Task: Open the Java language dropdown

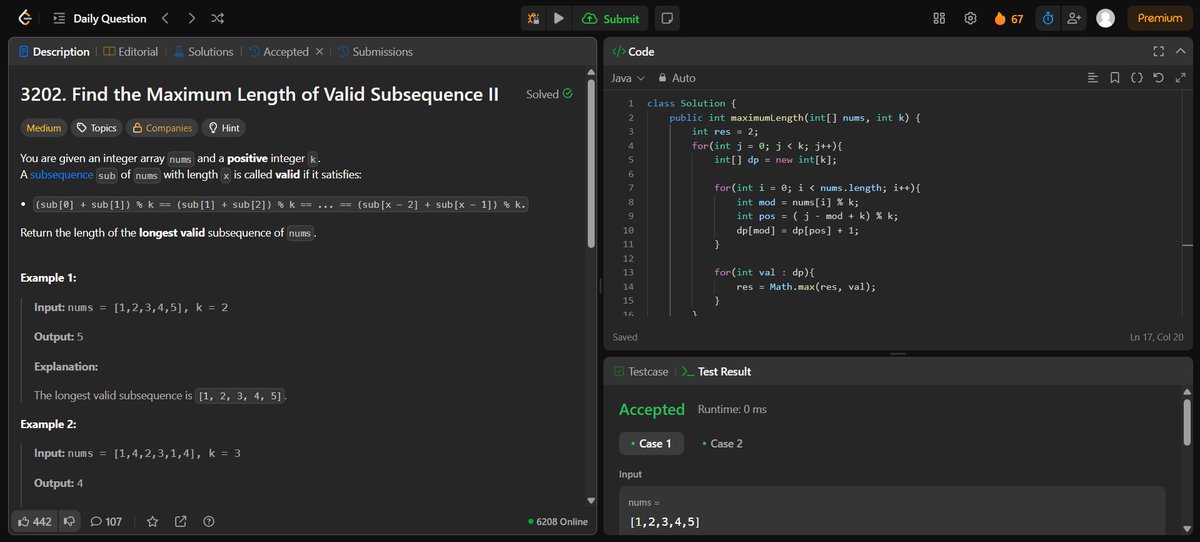Action: pos(628,78)
